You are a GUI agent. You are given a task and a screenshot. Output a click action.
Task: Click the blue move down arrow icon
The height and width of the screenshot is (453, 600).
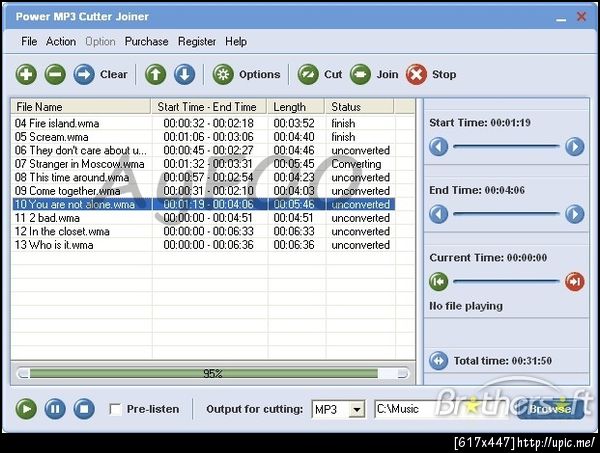[x=184, y=74]
